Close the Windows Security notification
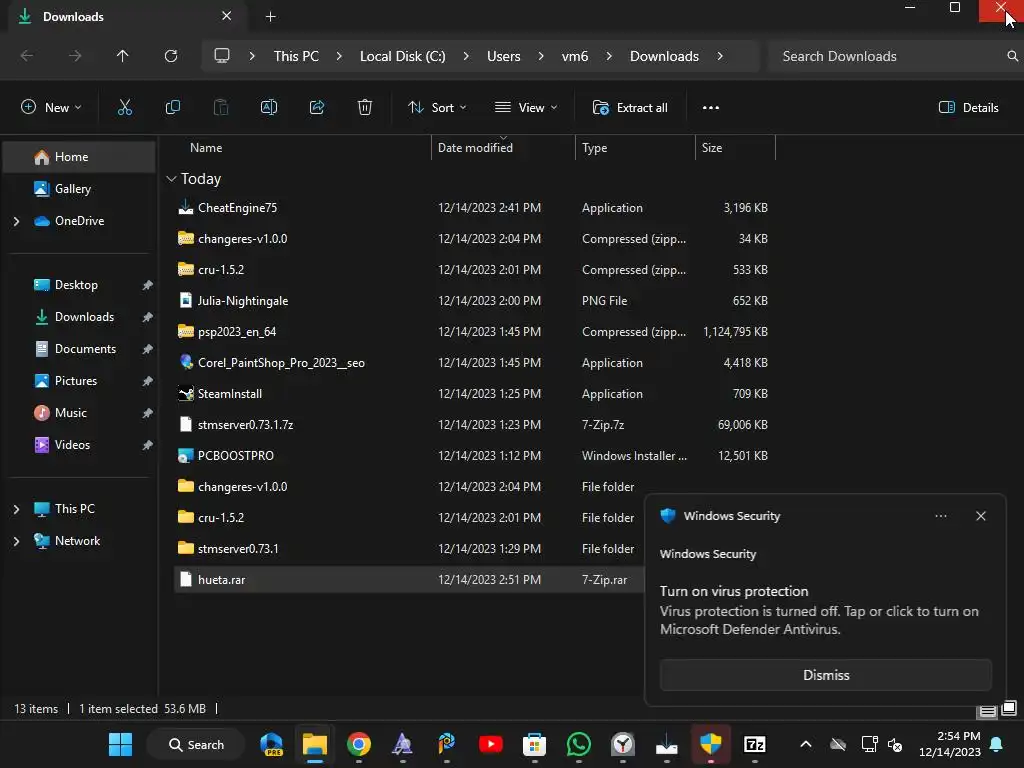This screenshot has width=1024, height=768. tap(981, 516)
